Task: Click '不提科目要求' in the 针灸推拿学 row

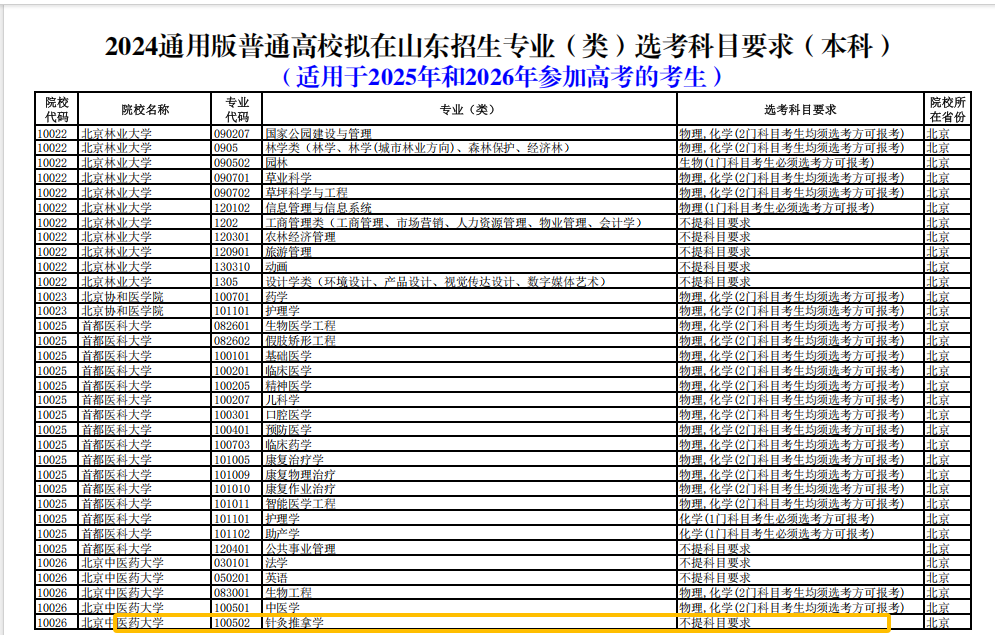Action: coord(715,623)
